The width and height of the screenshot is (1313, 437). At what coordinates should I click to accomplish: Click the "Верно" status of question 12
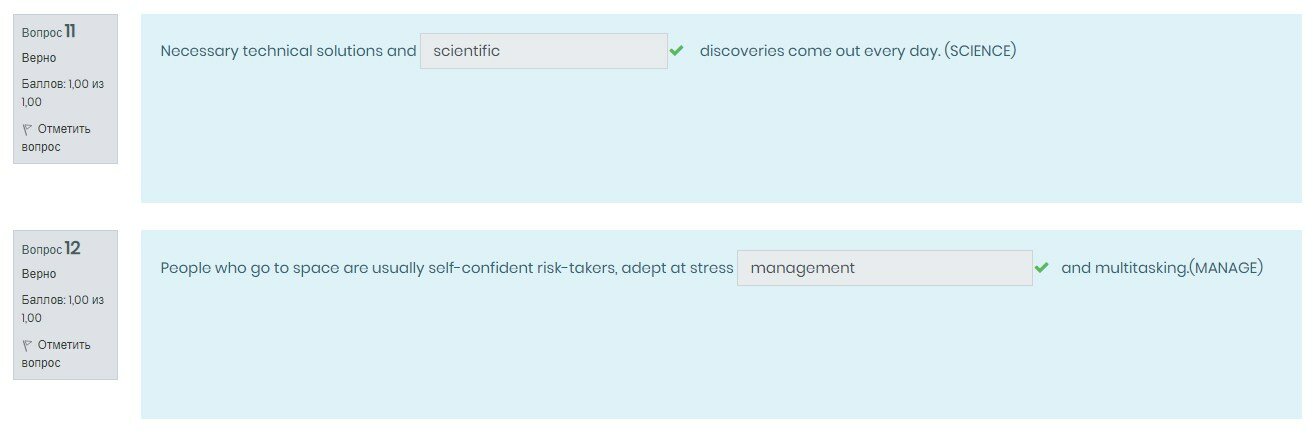tap(39, 274)
